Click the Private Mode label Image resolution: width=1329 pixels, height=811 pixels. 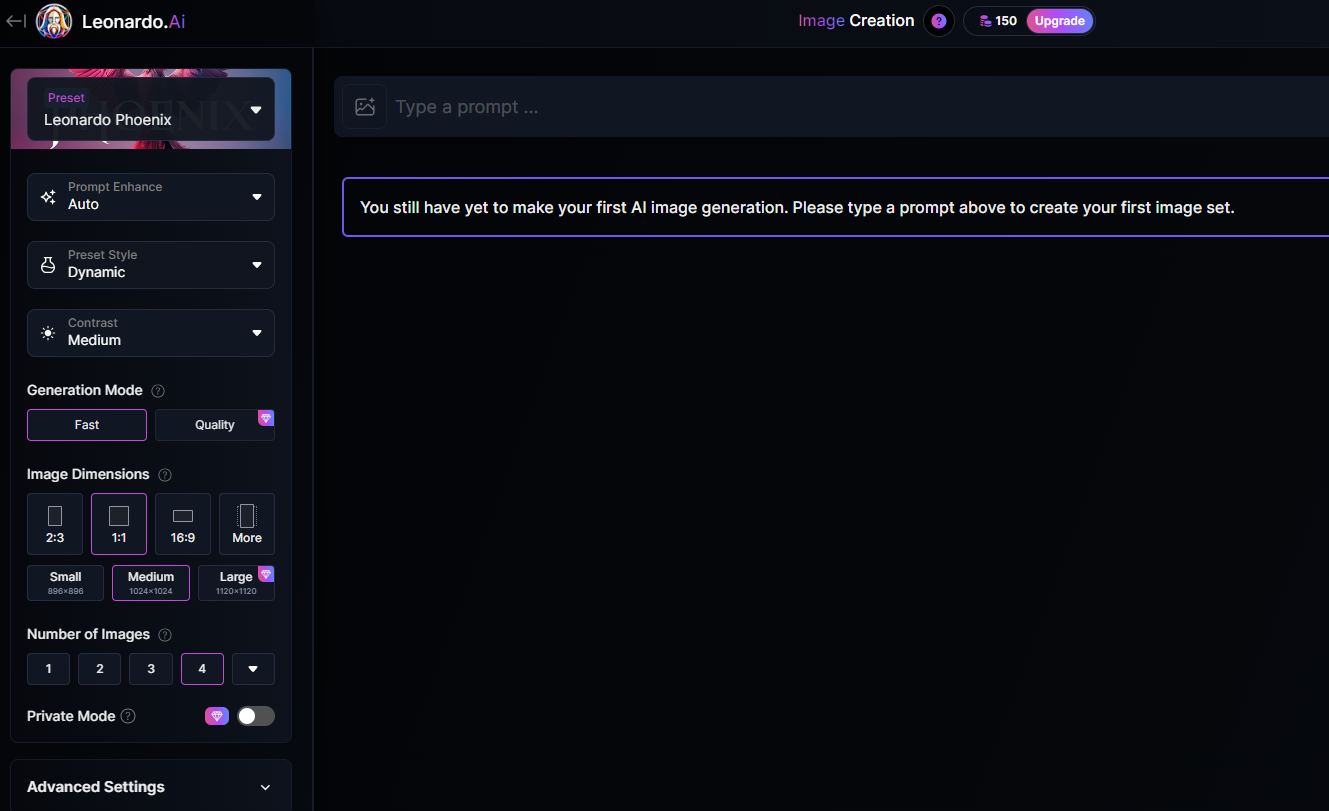(x=71, y=716)
